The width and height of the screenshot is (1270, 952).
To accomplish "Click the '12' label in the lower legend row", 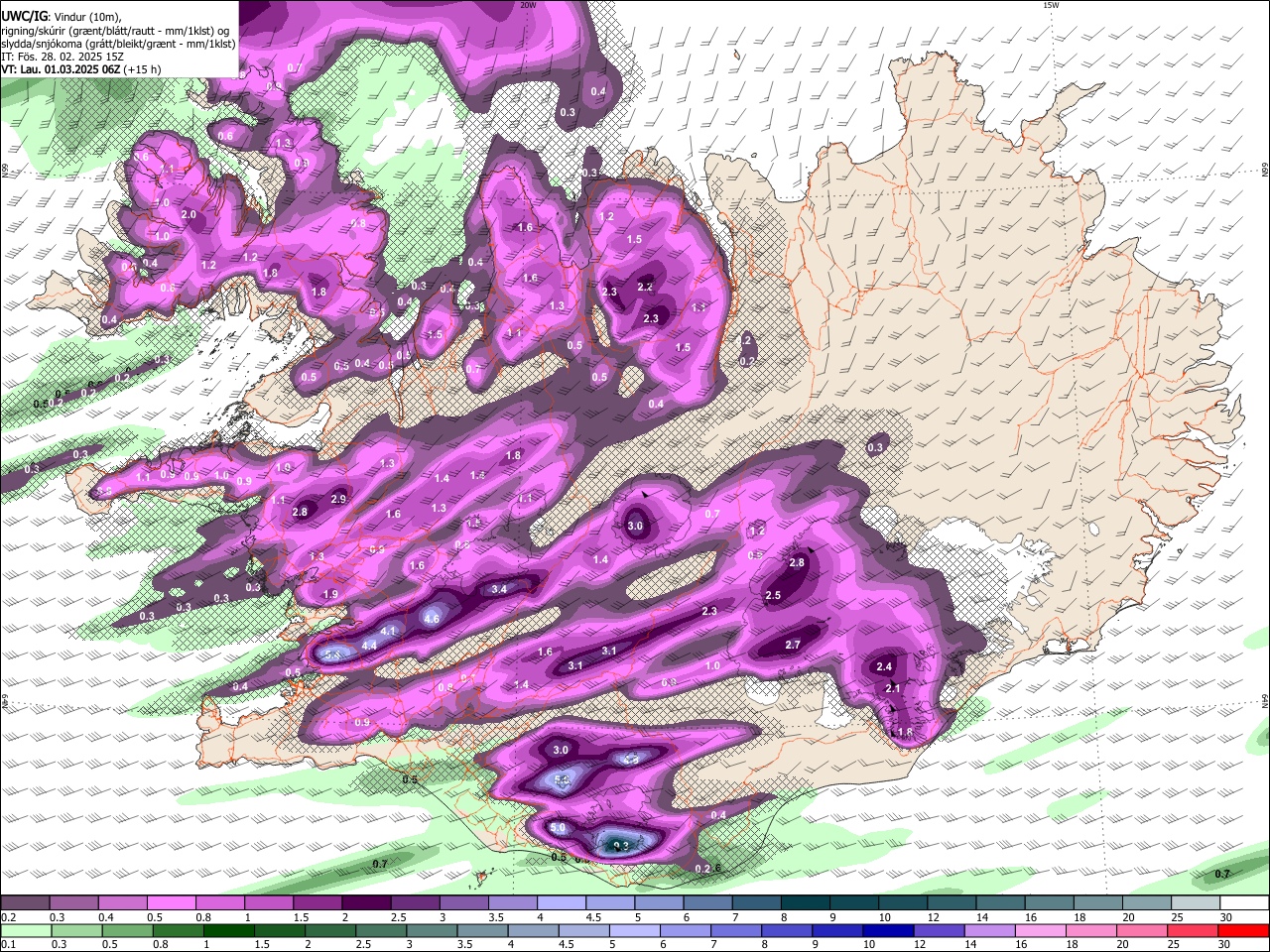I will [x=920, y=944].
